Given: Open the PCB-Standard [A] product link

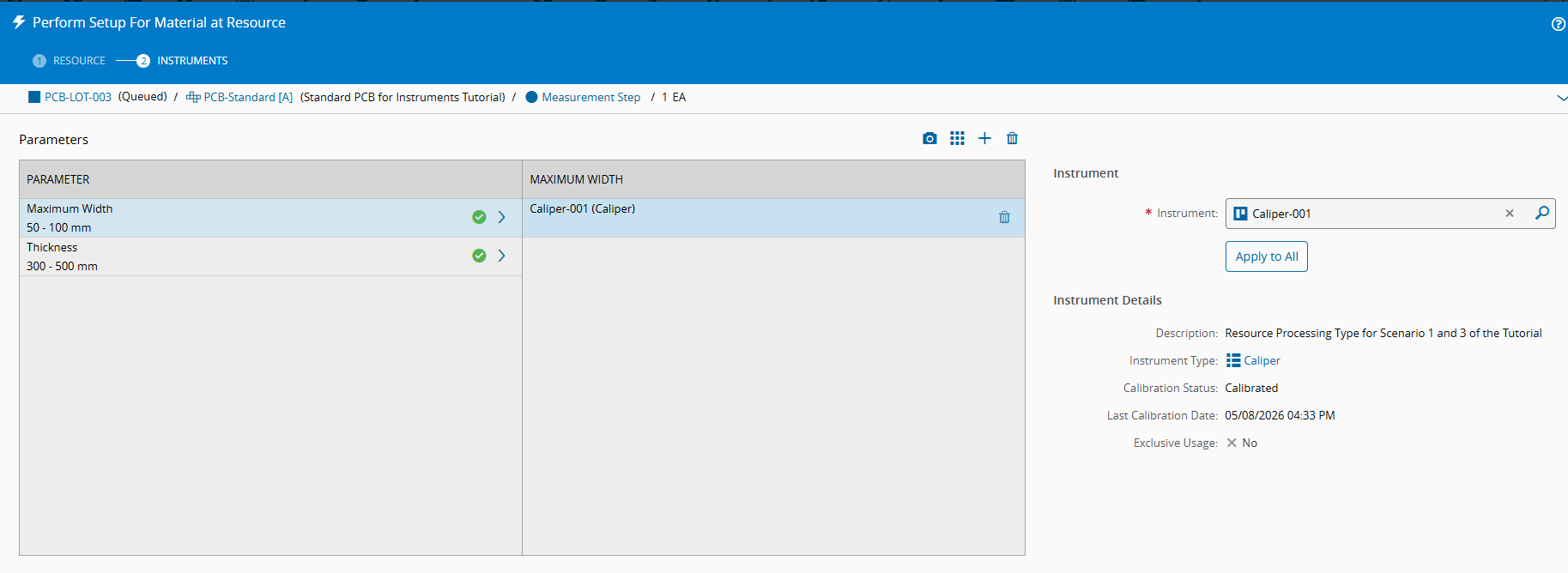Looking at the screenshot, I should (248, 97).
